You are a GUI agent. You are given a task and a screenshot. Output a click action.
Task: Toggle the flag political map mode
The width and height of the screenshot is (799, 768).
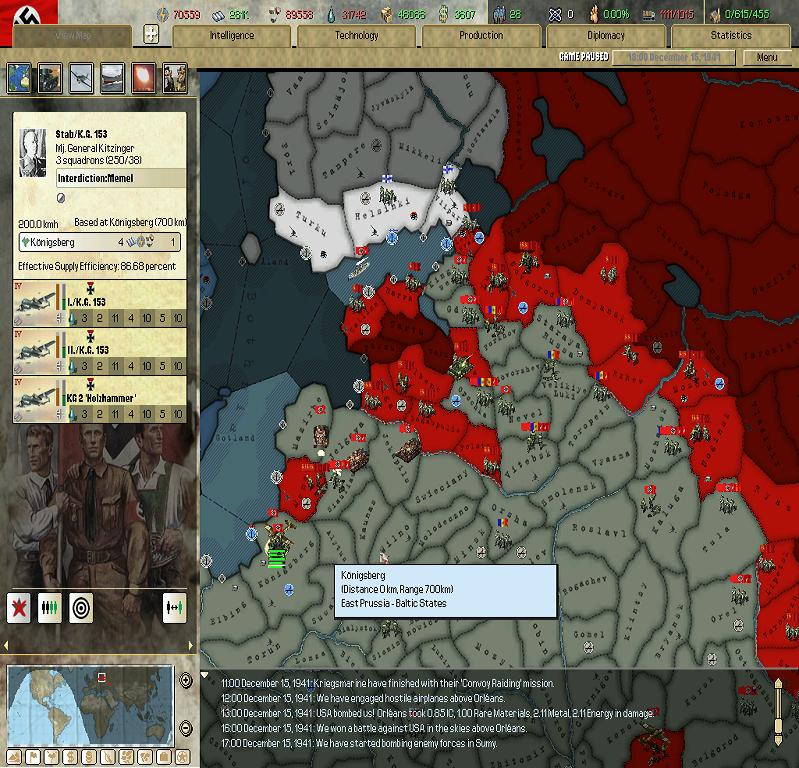coord(31,756)
